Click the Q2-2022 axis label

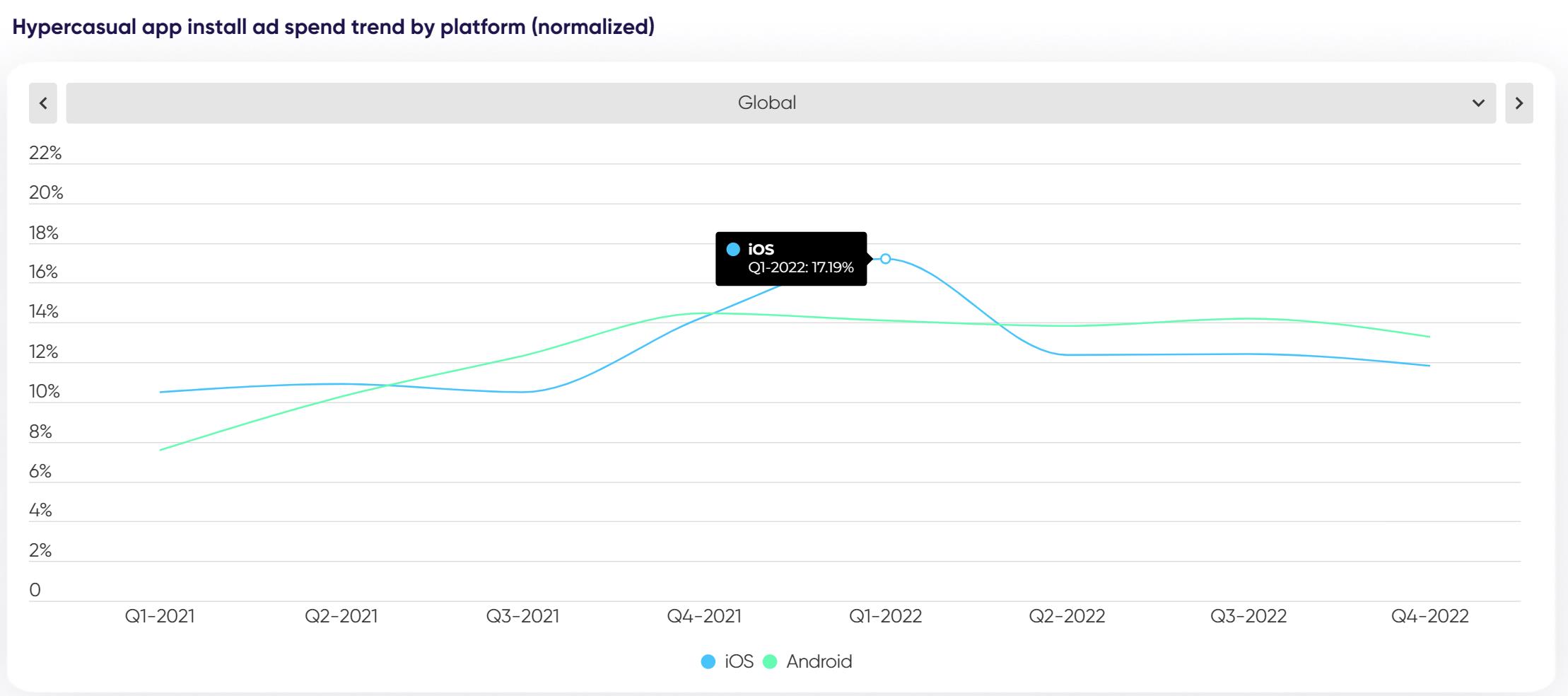pos(1067,616)
